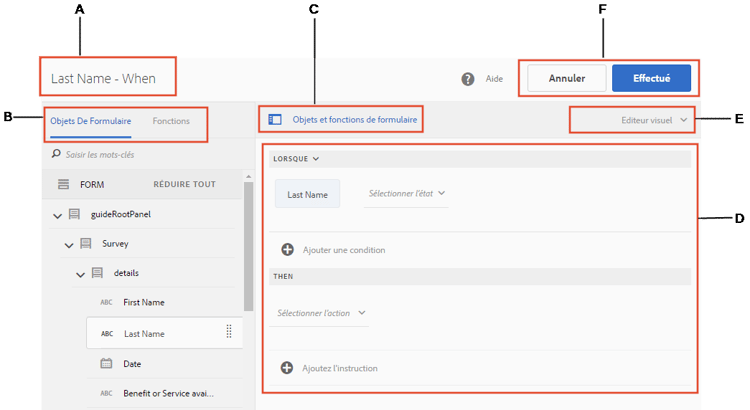Click Objets et fonctions de formulaire toggle text

coord(355,120)
